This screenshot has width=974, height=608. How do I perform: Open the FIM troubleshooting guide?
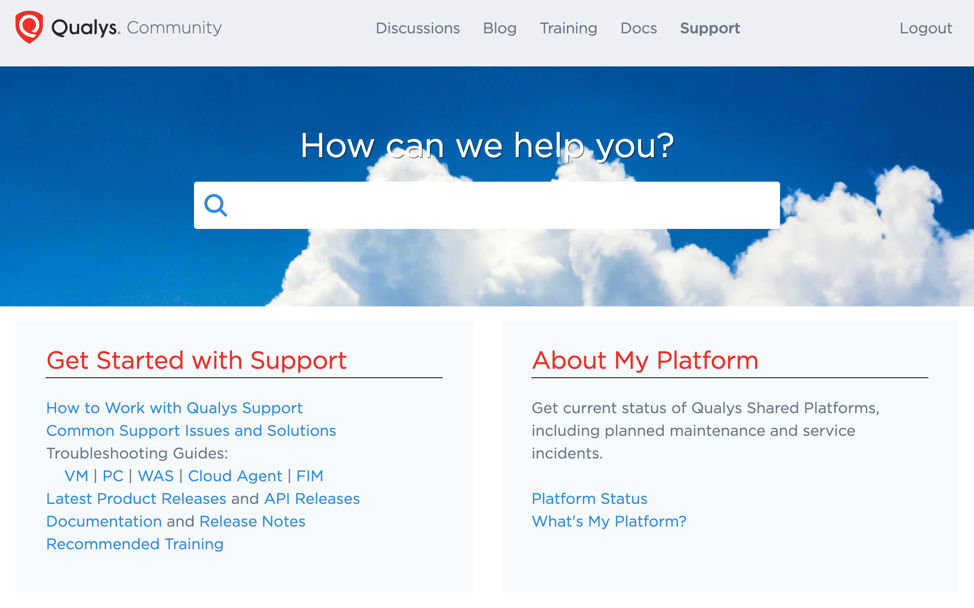[x=310, y=476]
